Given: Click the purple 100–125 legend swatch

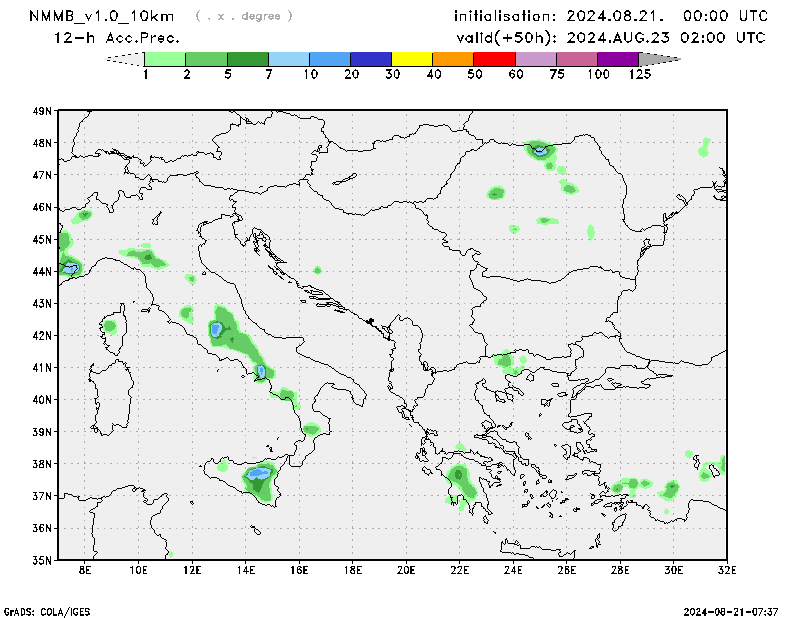Looking at the screenshot, I should click(619, 60).
